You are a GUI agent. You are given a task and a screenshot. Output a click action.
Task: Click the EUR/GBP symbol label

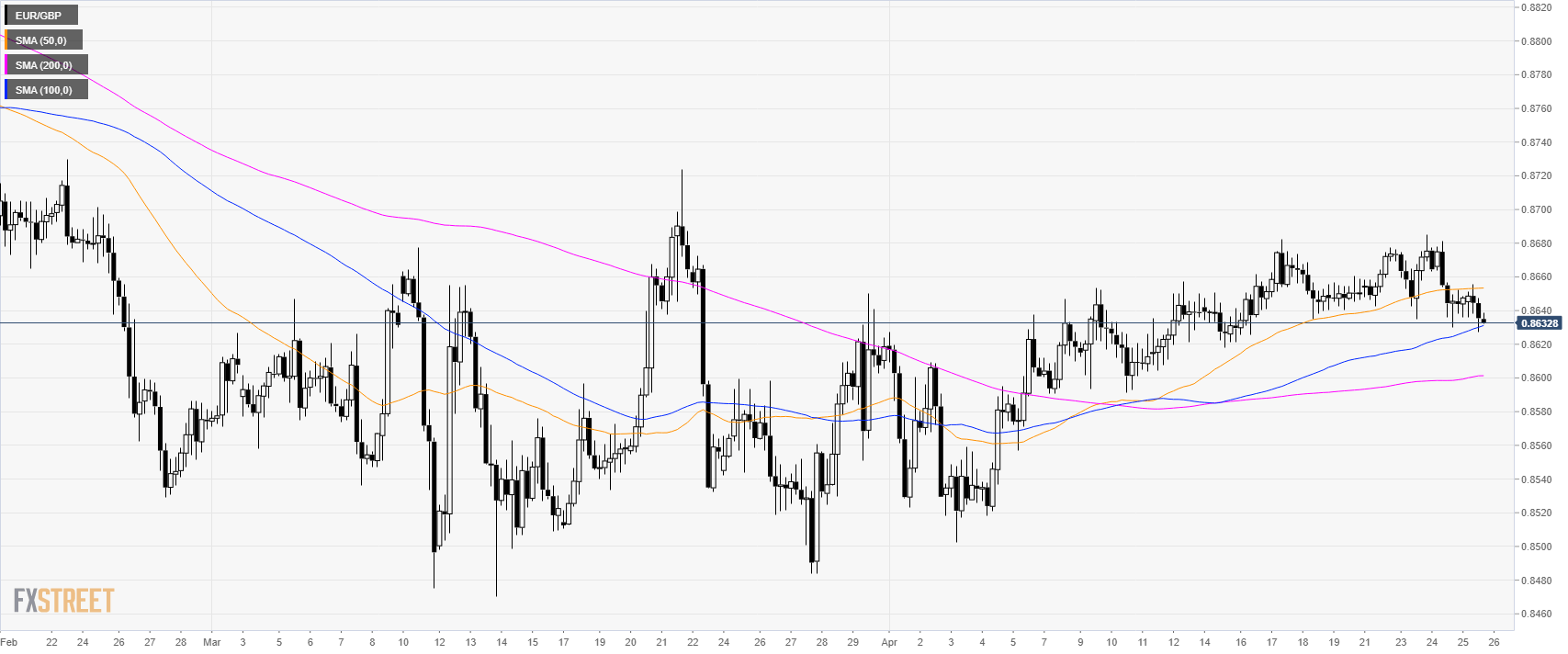tap(39, 16)
